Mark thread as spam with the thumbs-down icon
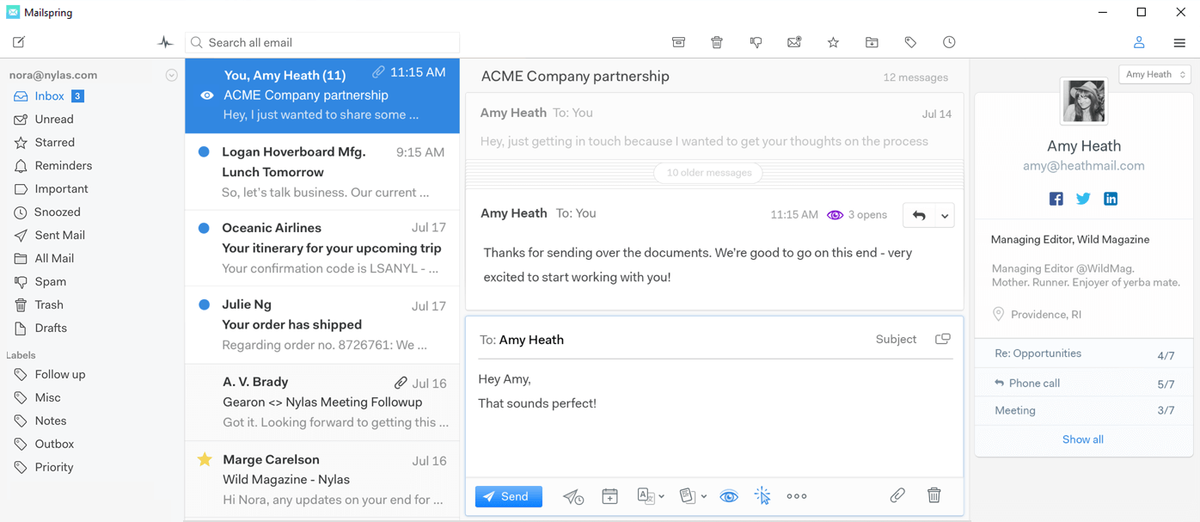The height and width of the screenshot is (522, 1200). 756,42
